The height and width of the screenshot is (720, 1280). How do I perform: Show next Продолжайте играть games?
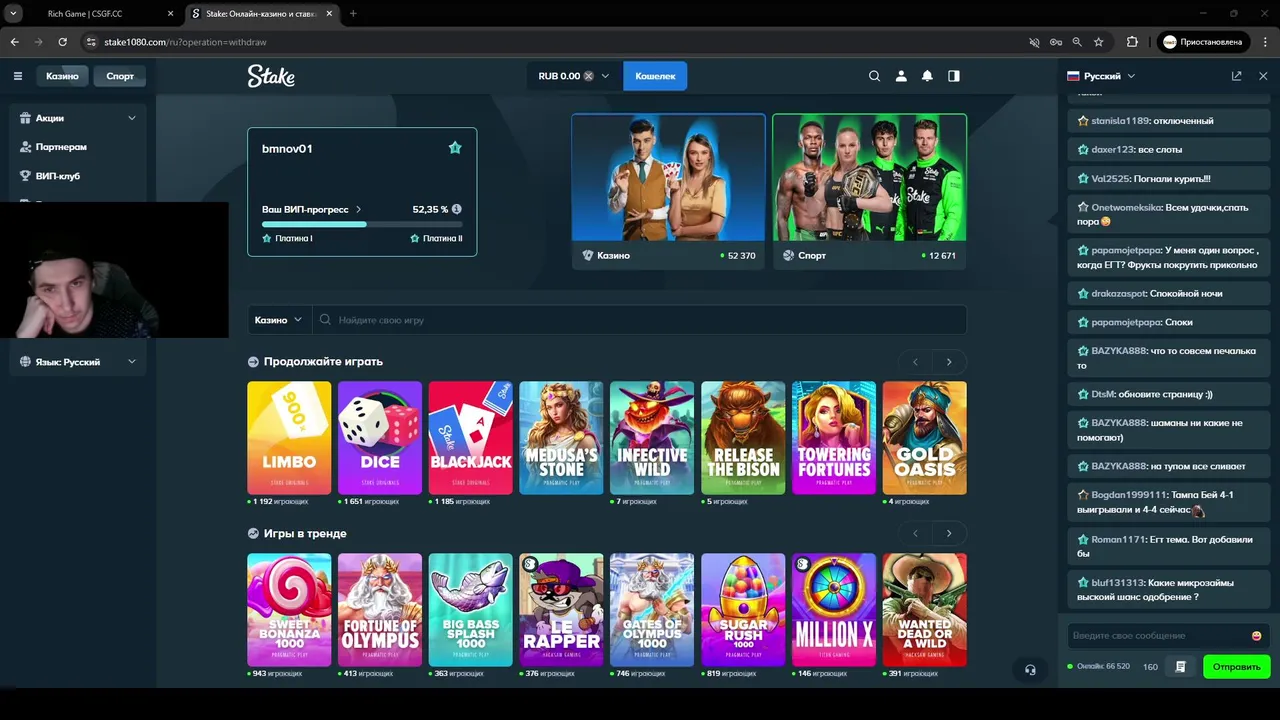(949, 362)
